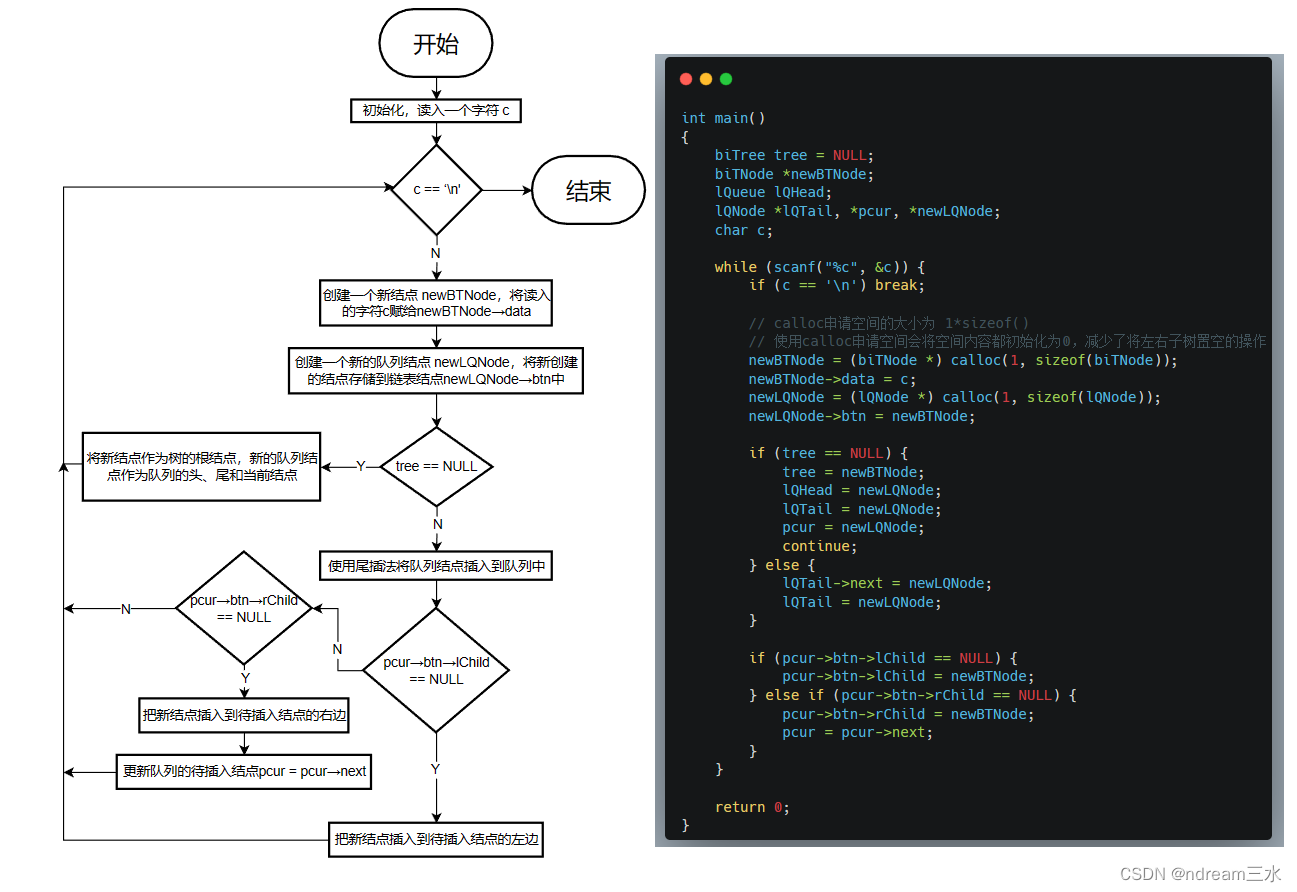This screenshot has height=892, width=1297.
Task: Click the 'lQueue lQHead;' declaration
Action: pyautogui.click(x=773, y=192)
